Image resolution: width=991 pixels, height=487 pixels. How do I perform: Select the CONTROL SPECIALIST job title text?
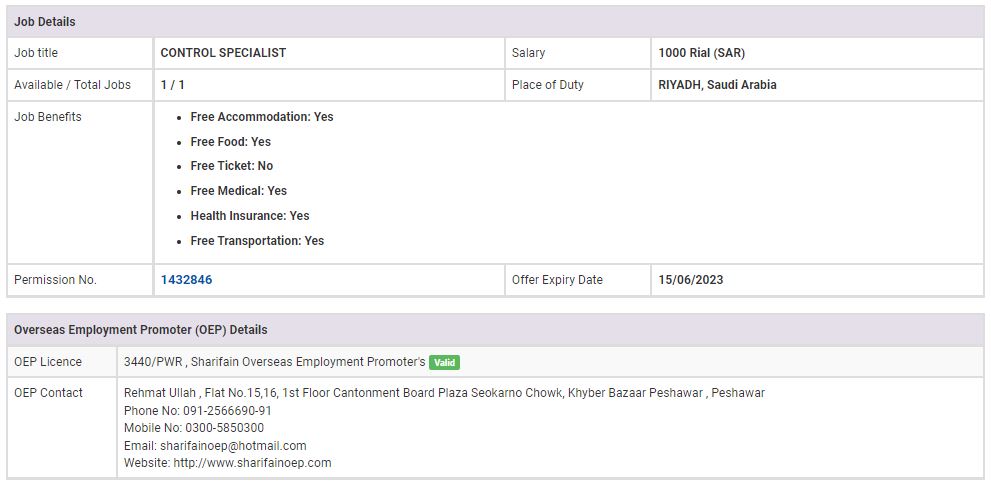click(x=223, y=53)
